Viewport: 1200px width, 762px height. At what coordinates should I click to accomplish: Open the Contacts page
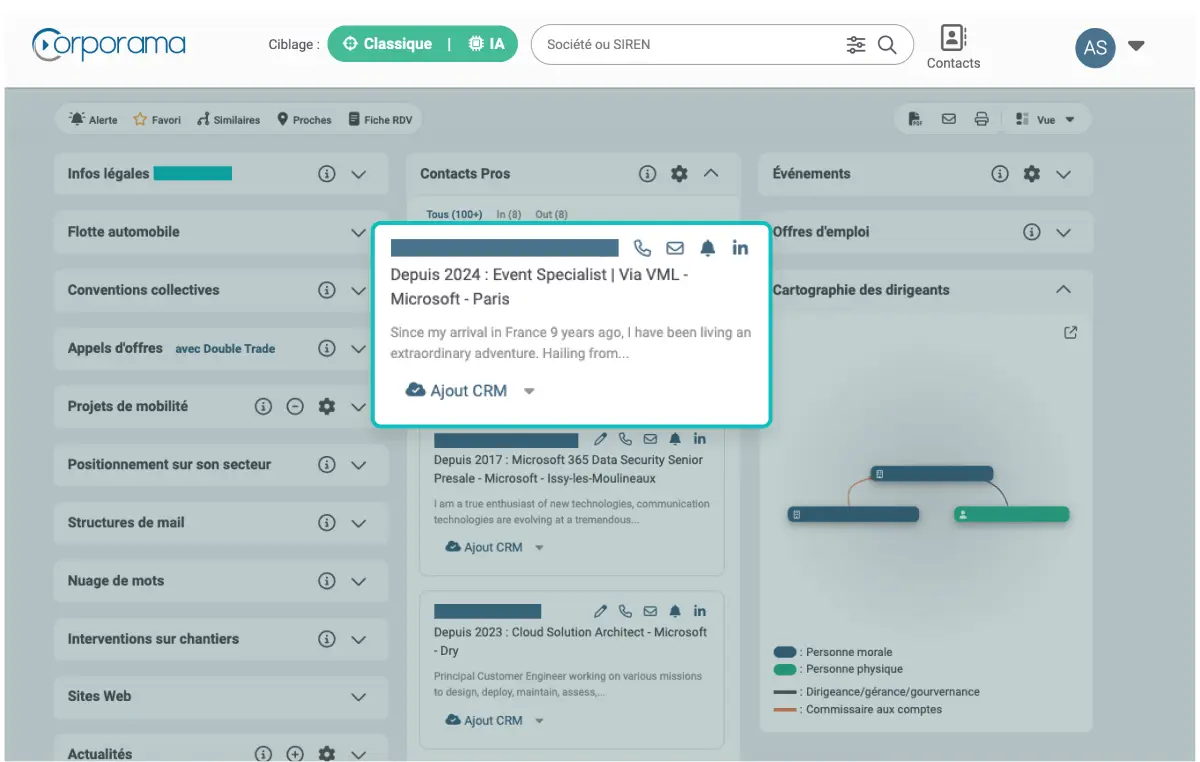point(953,47)
